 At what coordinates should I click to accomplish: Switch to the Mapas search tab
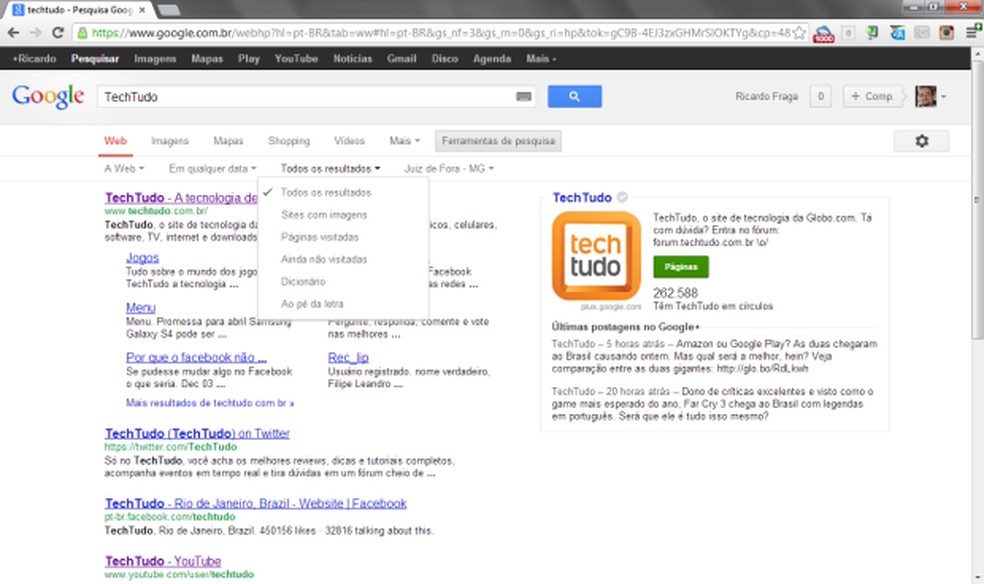[x=228, y=141]
